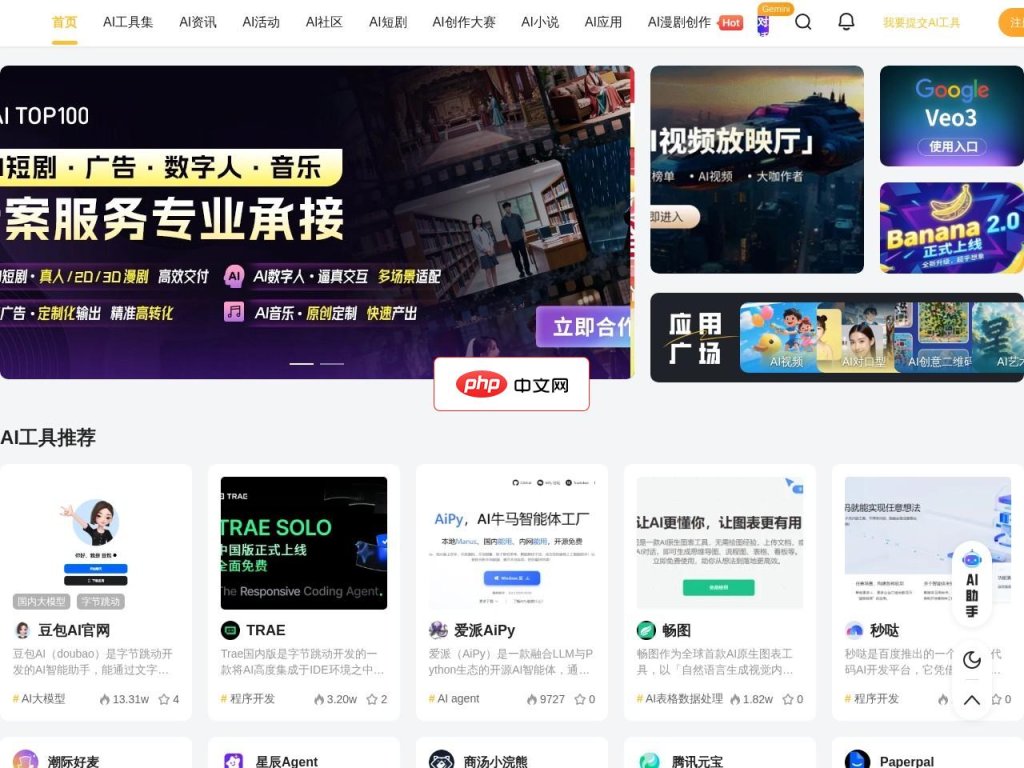This screenshot has width=1024, height=768.
Task: Click the 星辰Agent logo icon
Action: (x=233, y=761)
